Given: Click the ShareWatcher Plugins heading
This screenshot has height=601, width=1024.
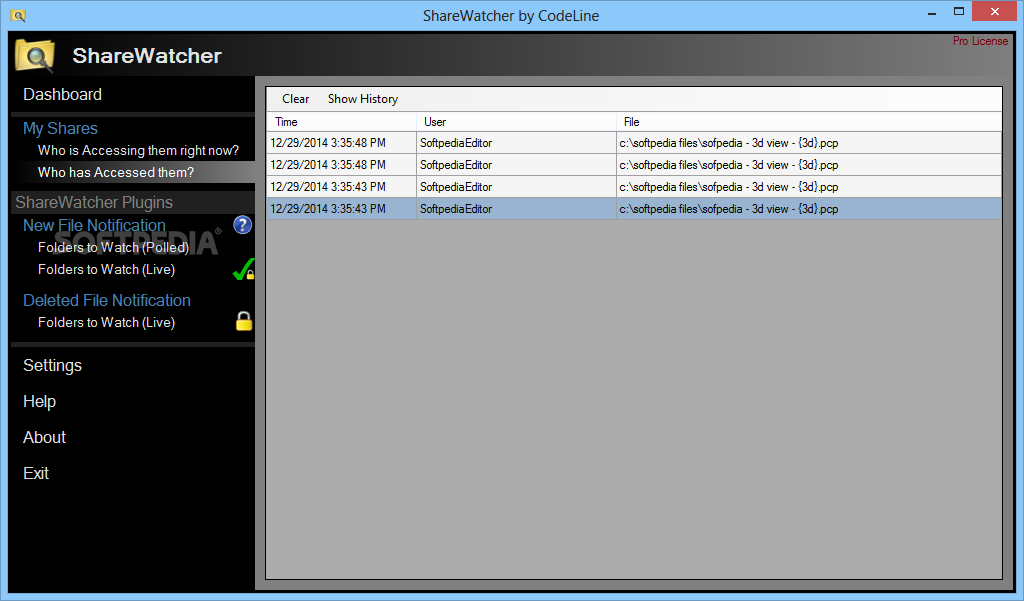Looking at the screenshot, I should 94,203.
